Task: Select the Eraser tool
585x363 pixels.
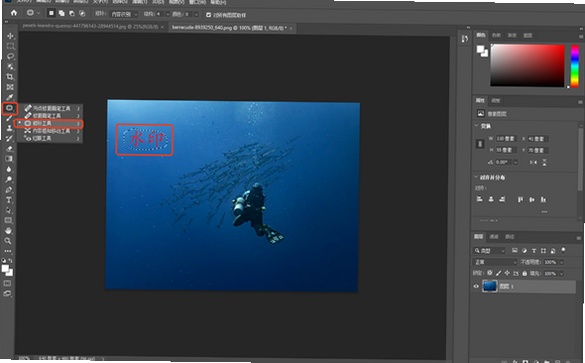Action: 9,148
